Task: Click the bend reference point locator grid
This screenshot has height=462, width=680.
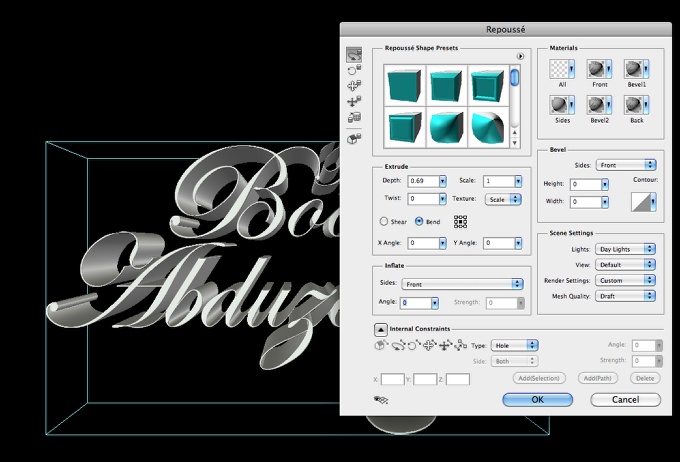Action: click(461, 222)
